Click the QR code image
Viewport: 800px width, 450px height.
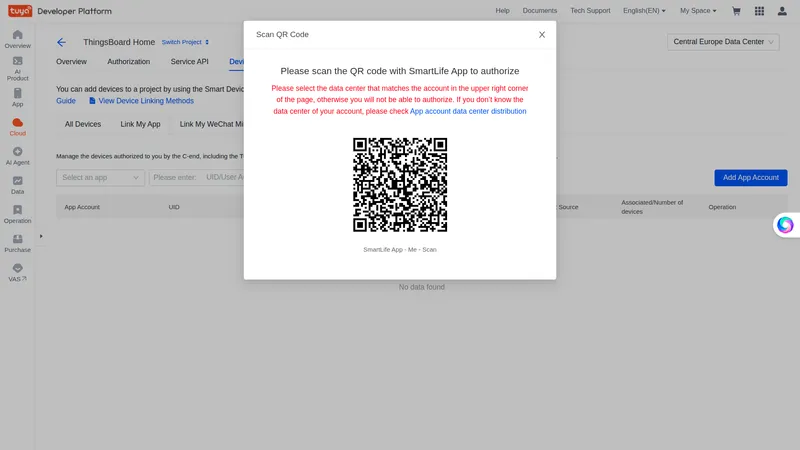click(400, 185)
